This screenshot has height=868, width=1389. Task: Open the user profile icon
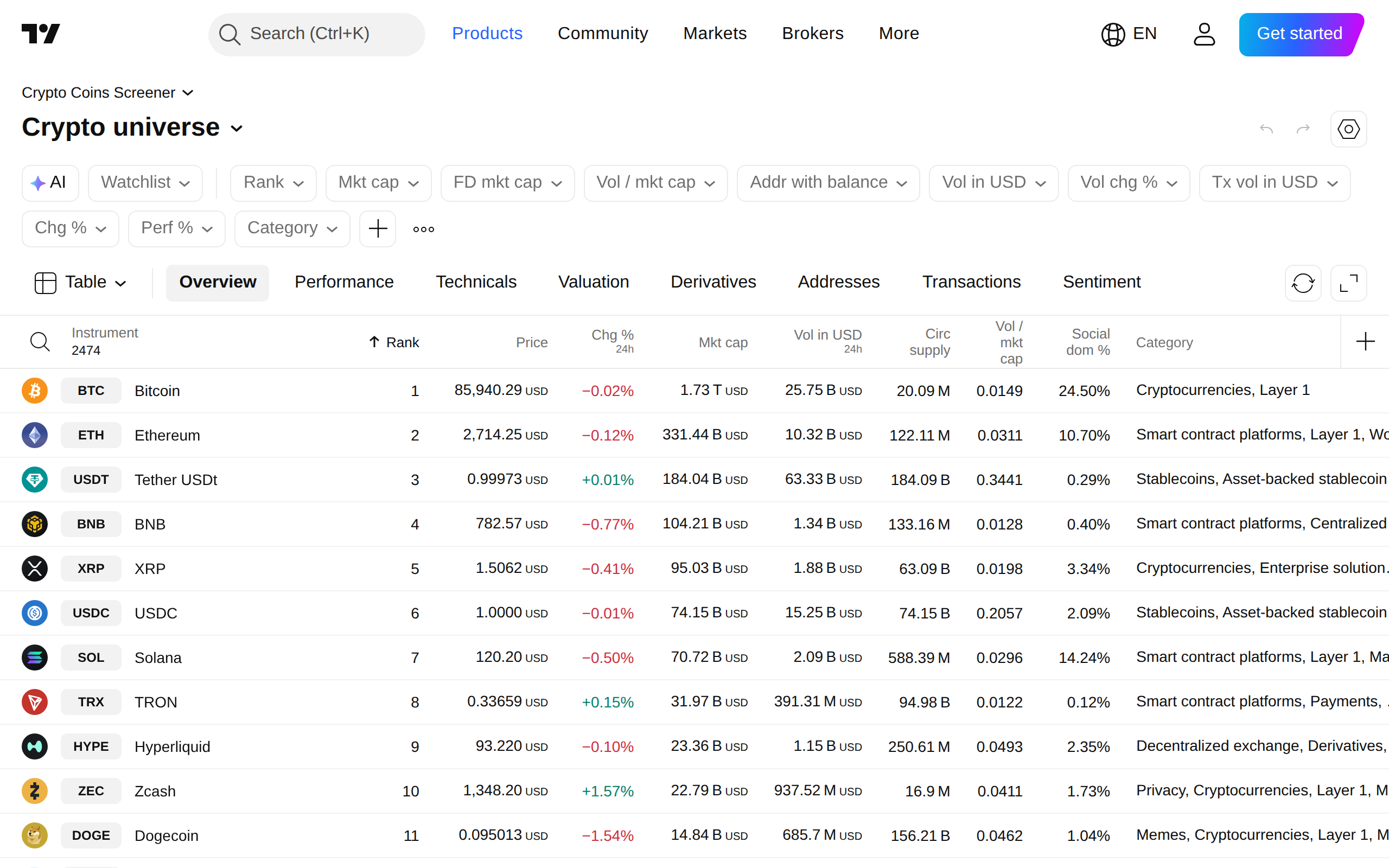point(1203,34)
